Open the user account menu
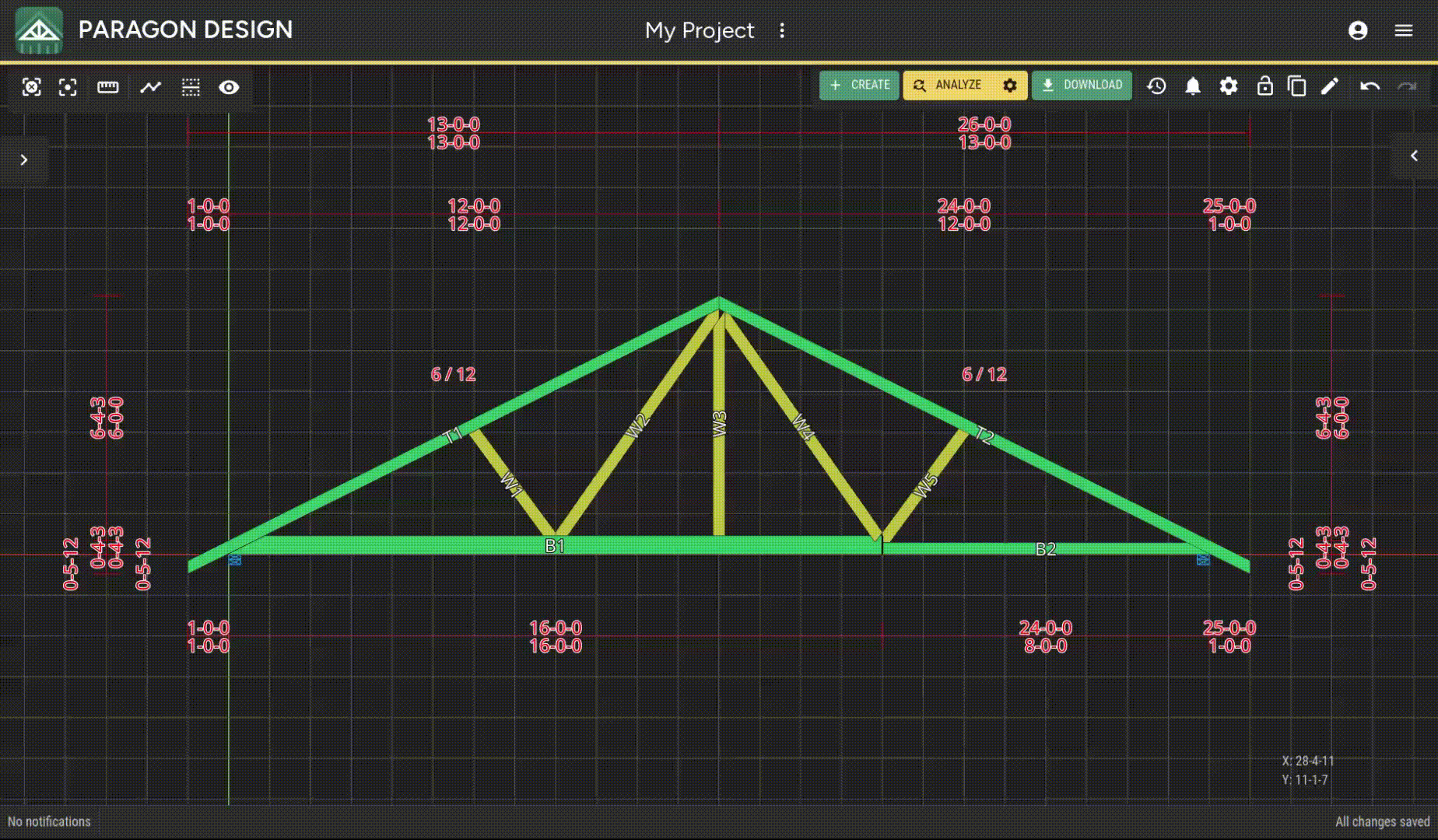This screenshot has width=1438, height=840. click(1357, 30)
